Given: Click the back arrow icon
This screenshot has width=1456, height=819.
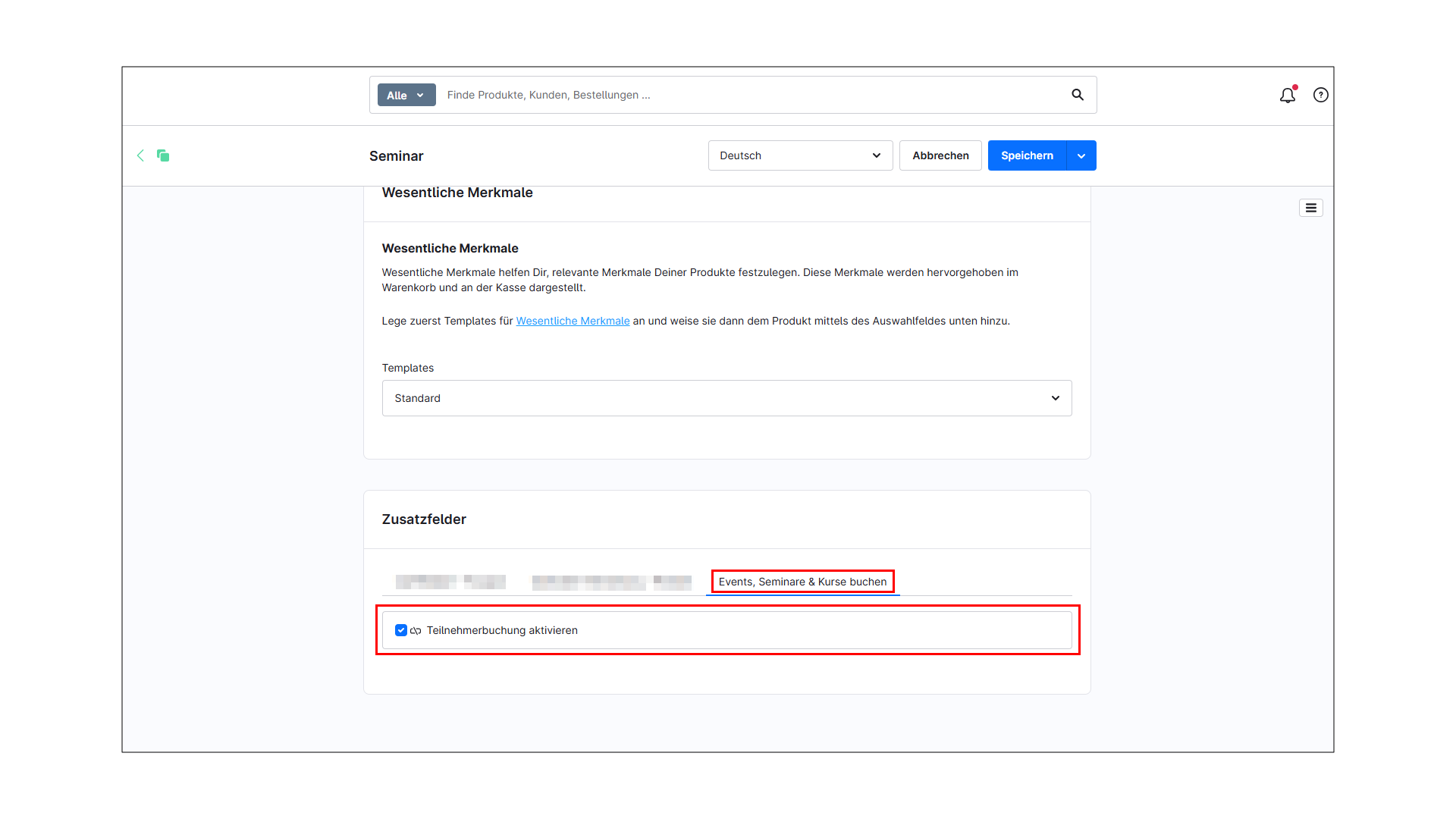Looking at the screenshot, I should [140, 155].
